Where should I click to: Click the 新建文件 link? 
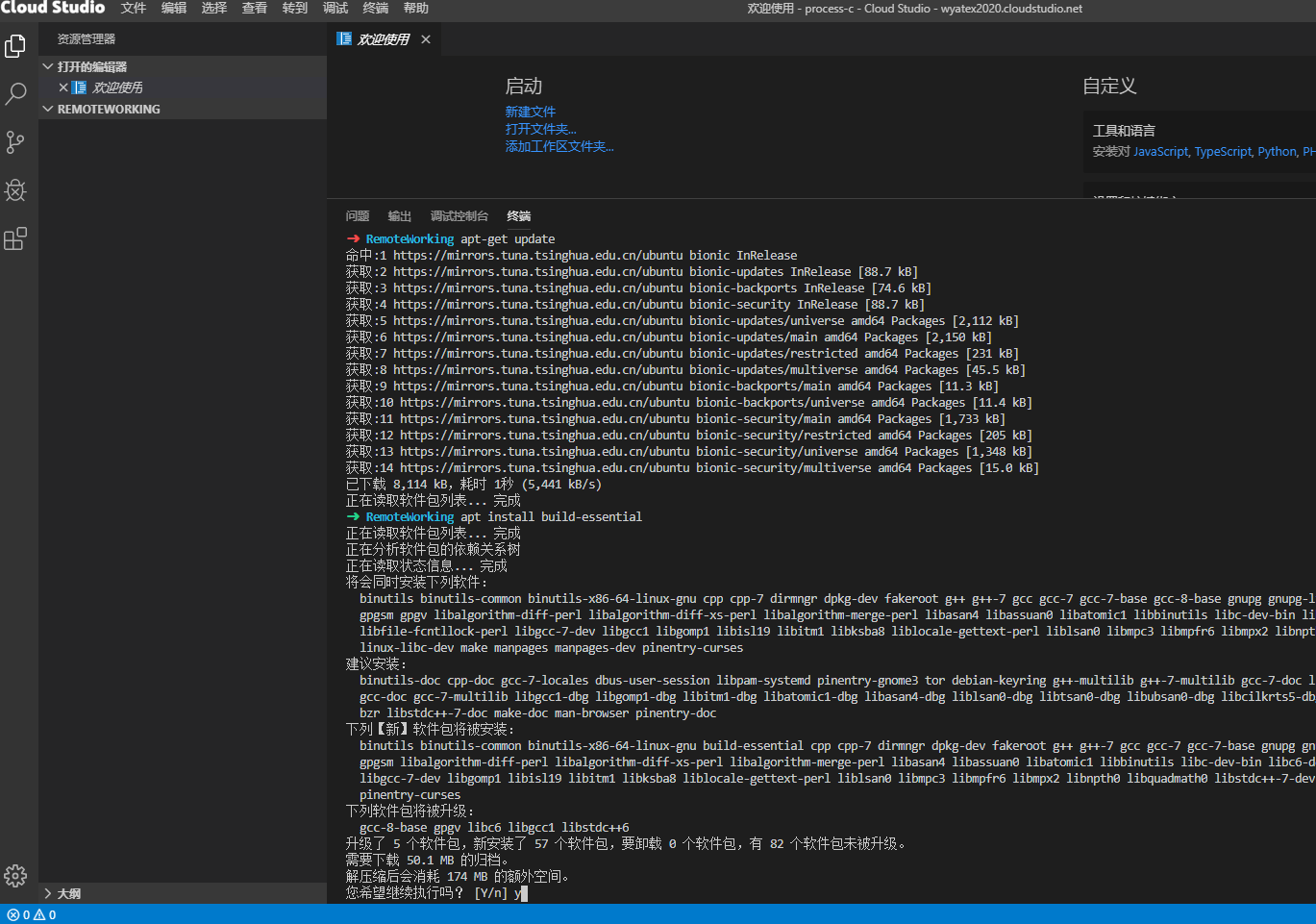[x=530, y=112]
